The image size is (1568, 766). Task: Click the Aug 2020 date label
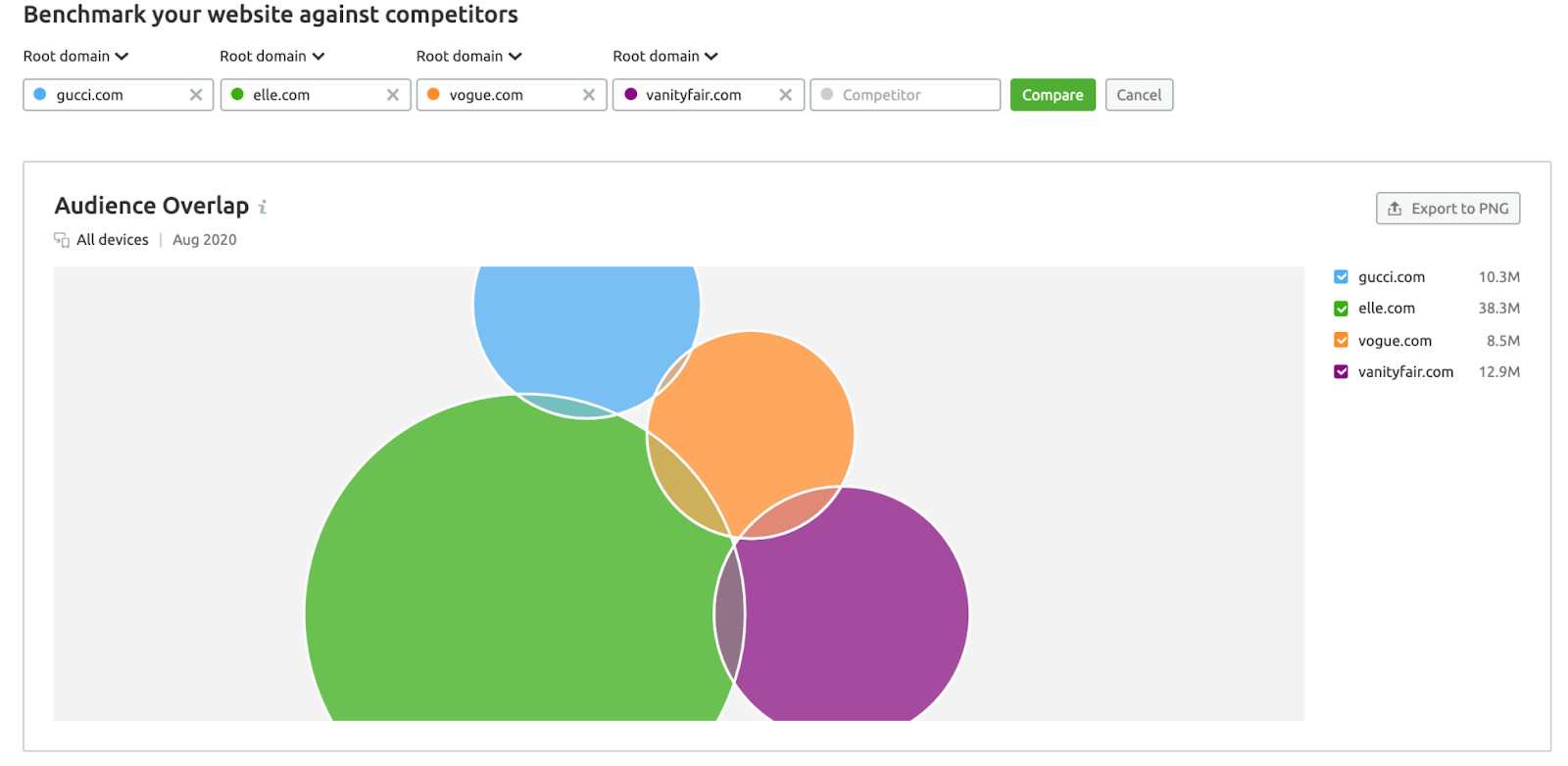tap(205, 240)
